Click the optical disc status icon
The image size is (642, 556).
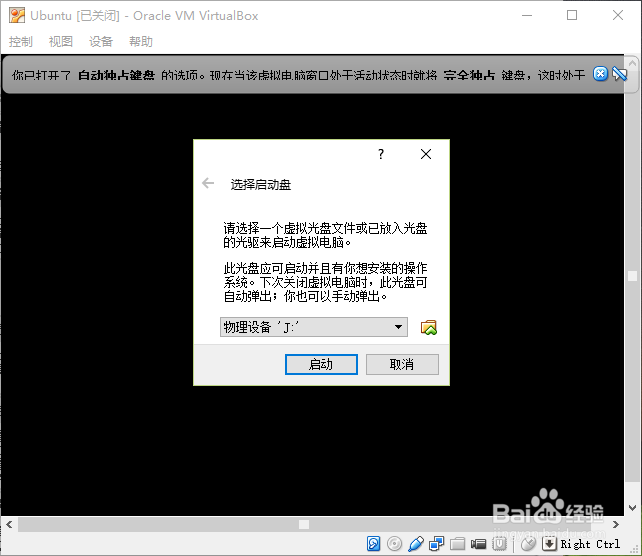394,544
